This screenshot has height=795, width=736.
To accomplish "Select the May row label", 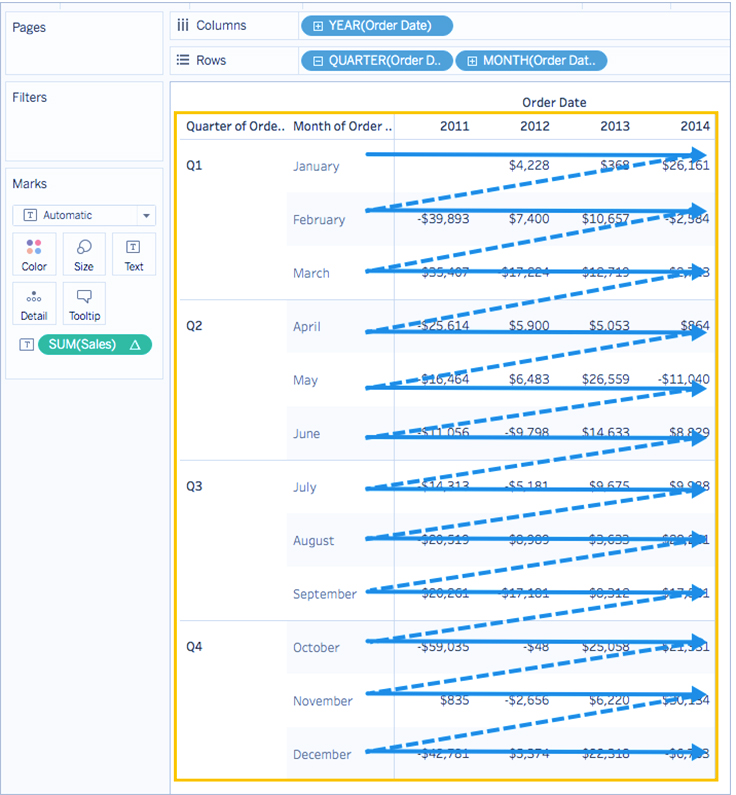I will pos(305,381).
